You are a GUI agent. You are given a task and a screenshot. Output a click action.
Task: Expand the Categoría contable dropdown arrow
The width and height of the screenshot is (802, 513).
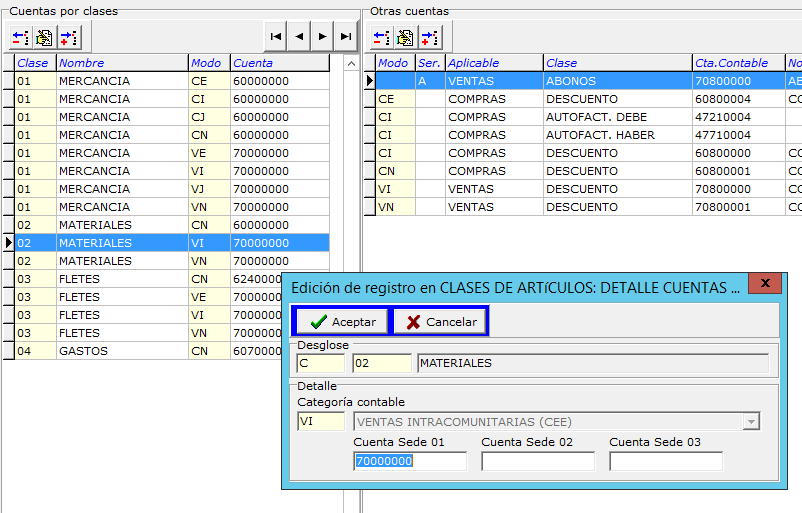tap(750, 422)
